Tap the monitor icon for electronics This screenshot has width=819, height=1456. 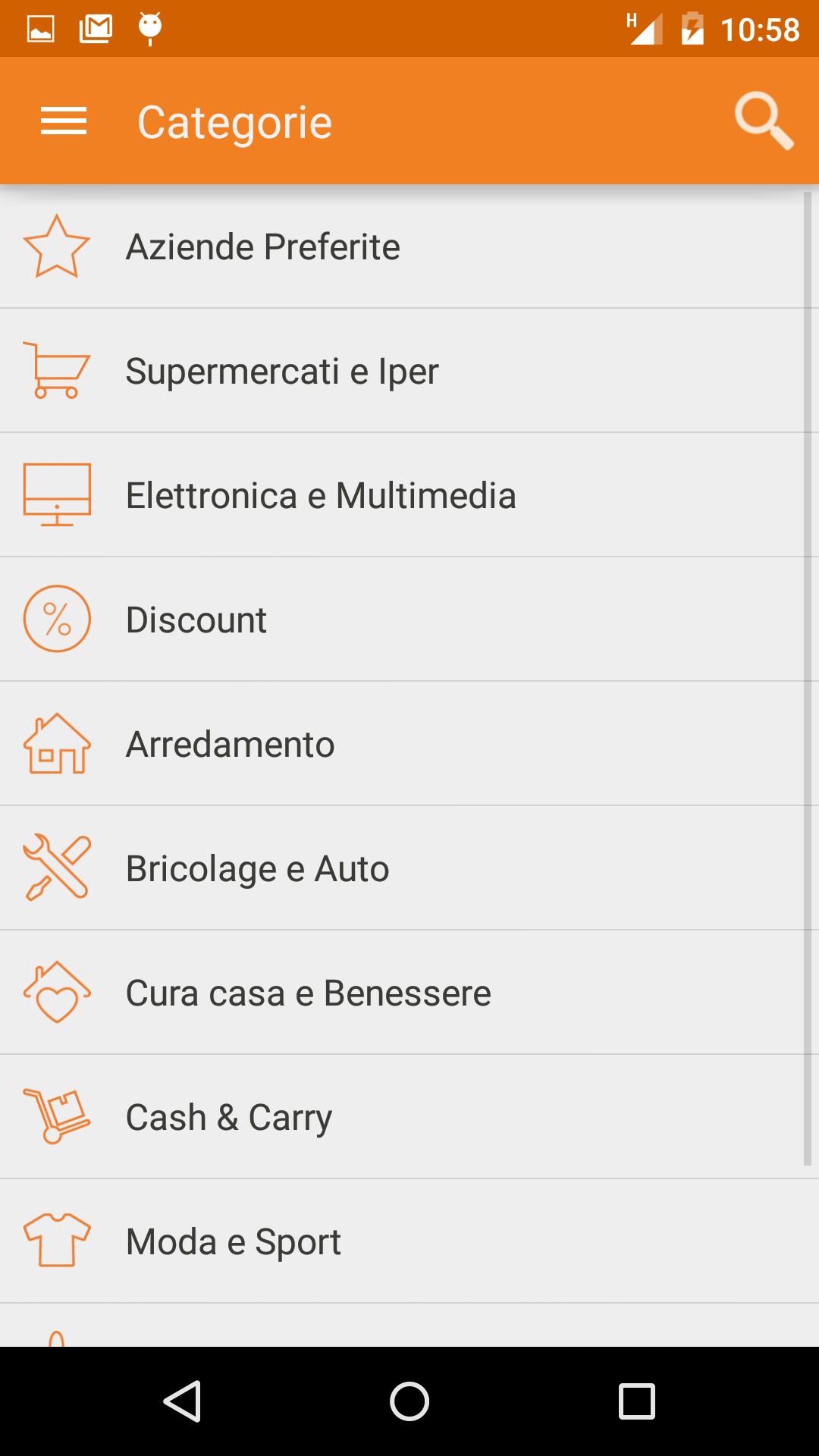point(57,495)
